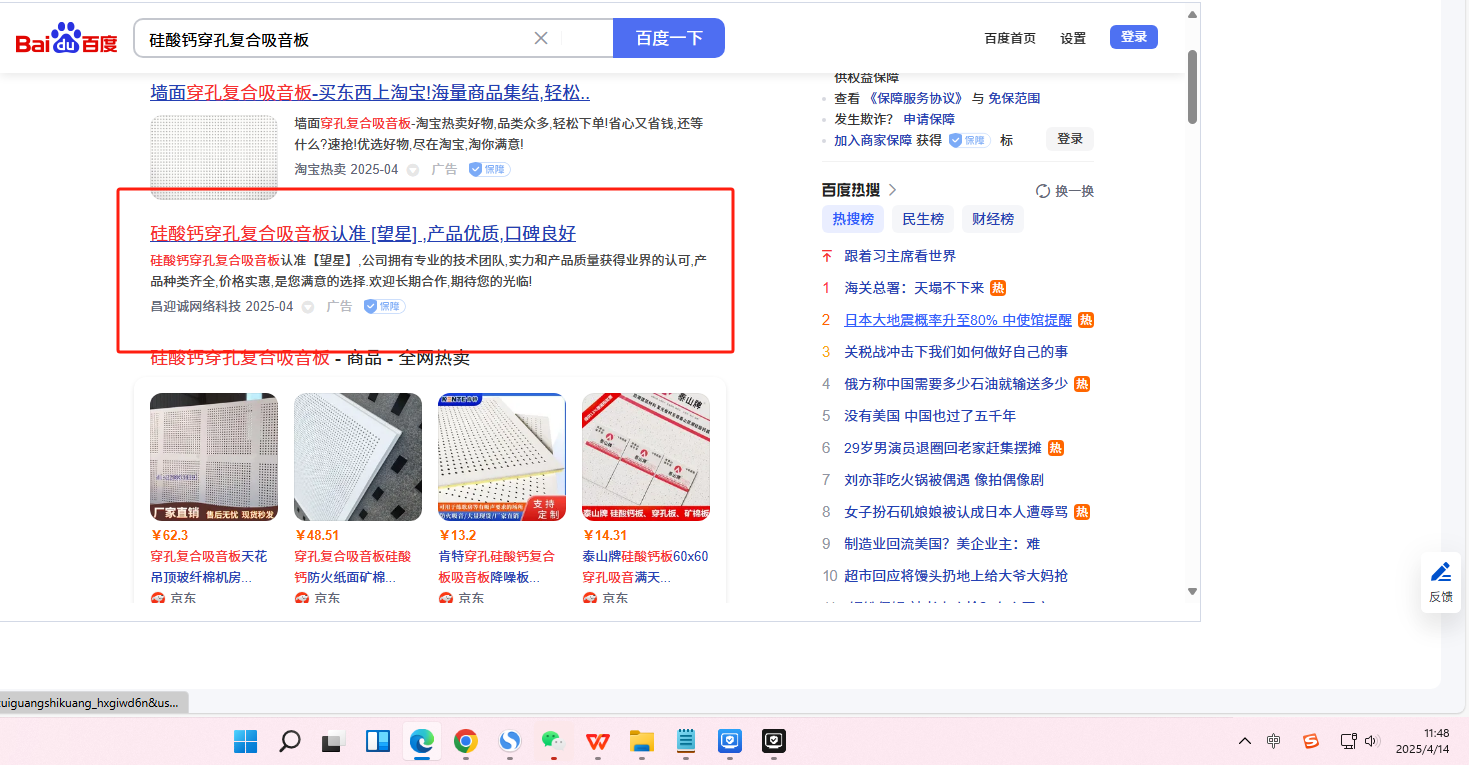Viewport: 1469px width, 765px height.
Task: Open the 《保障服务协议》 link
Action: click(916, 98)
